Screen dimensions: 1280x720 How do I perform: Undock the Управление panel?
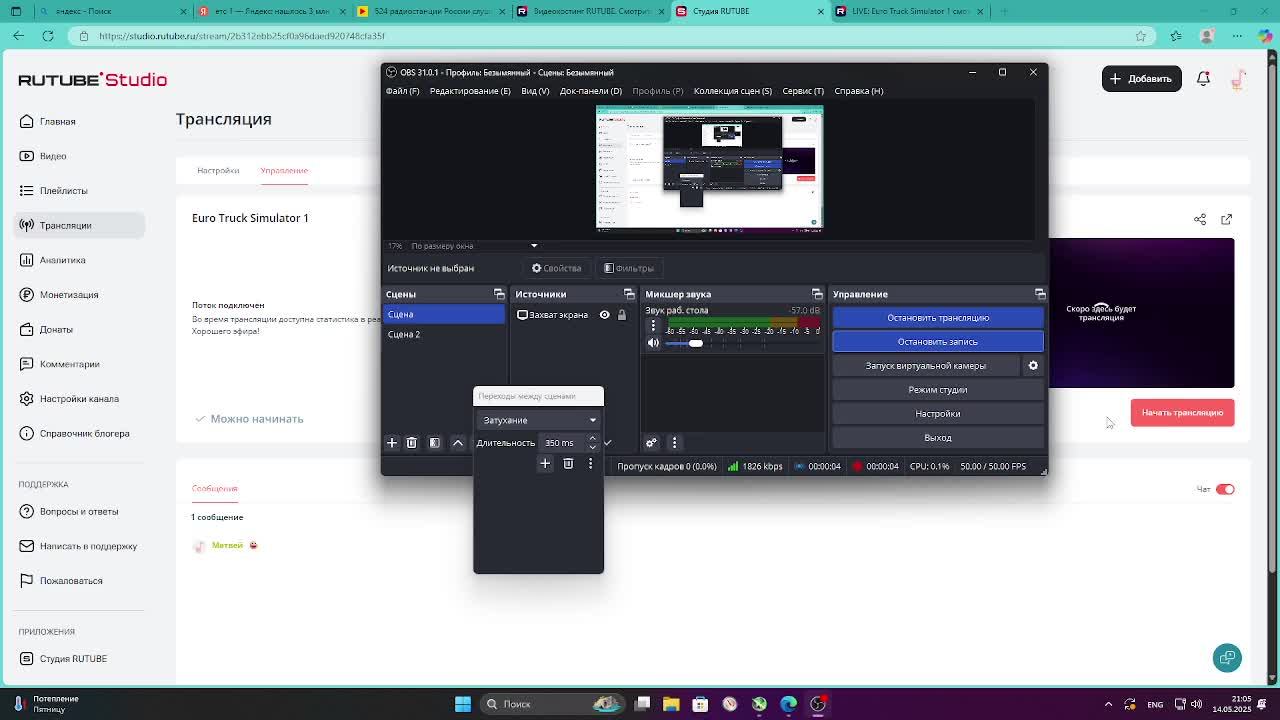pos(1040,294)
